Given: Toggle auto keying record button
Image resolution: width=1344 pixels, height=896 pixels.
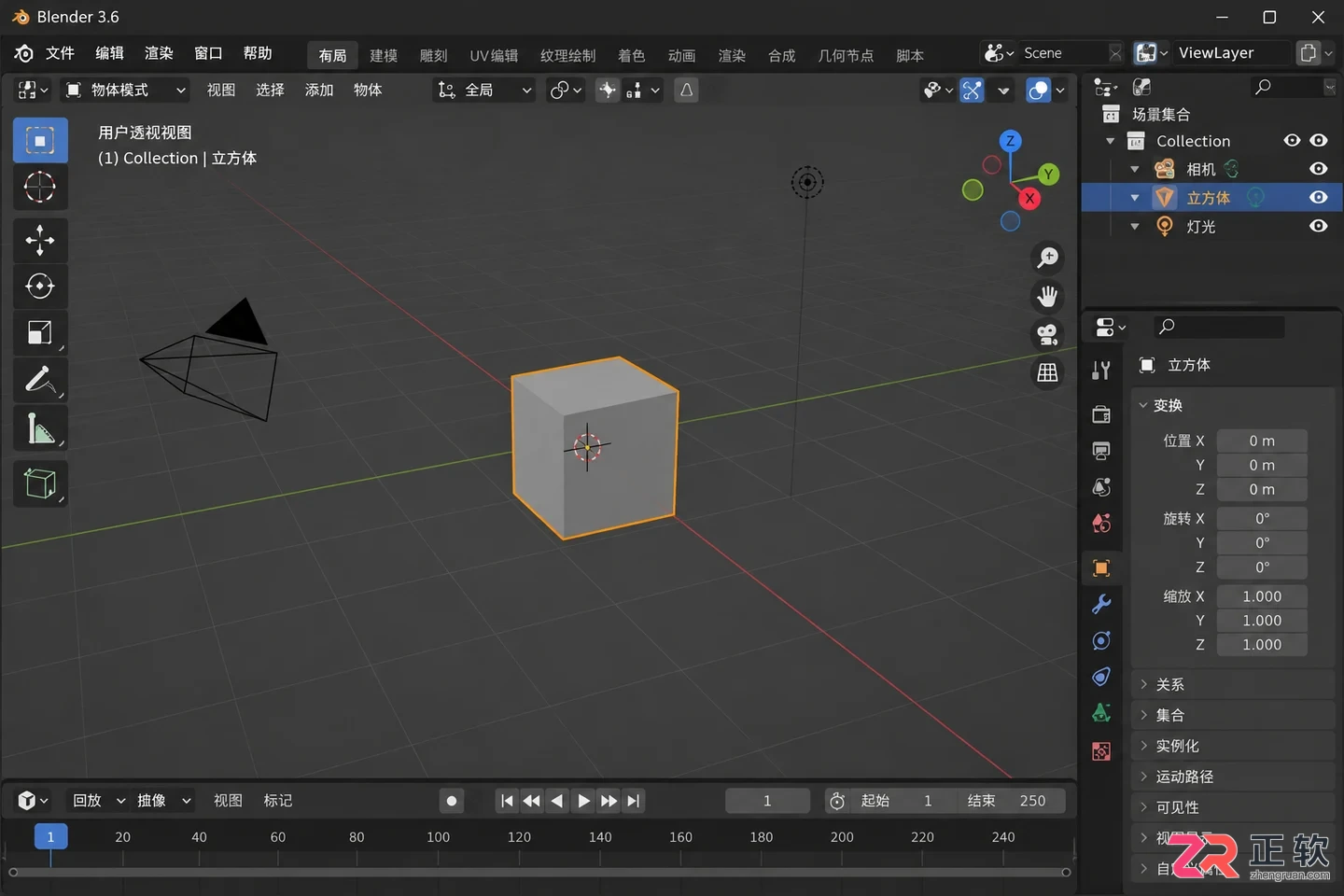Looking at the screenshot, I should coord(452,801).
